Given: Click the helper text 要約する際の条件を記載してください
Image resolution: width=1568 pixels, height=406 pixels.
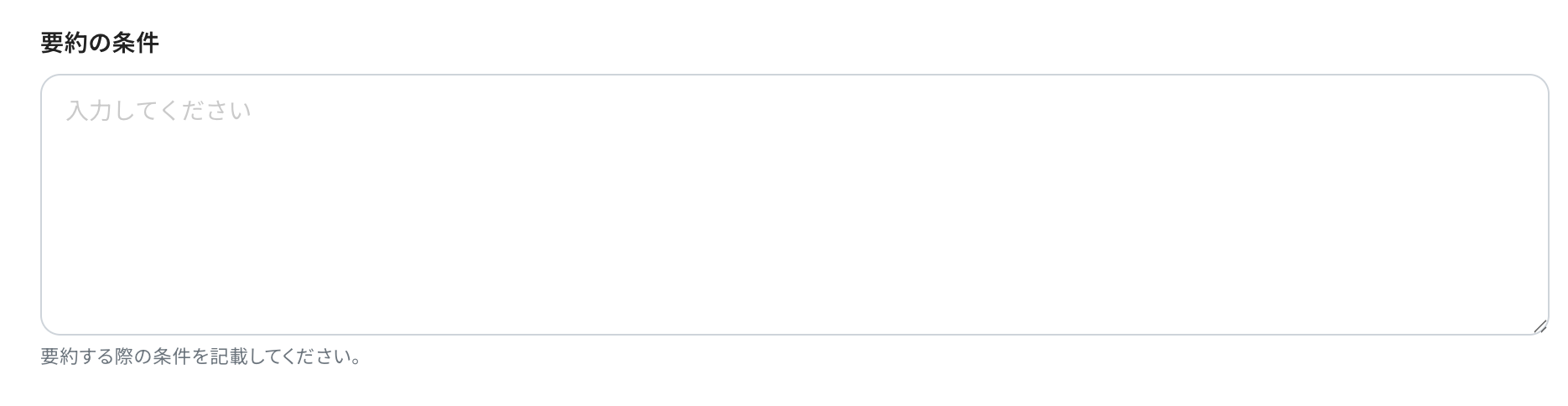Looking at the screenshot, I should pyautogui.click(x=201, y=357).
